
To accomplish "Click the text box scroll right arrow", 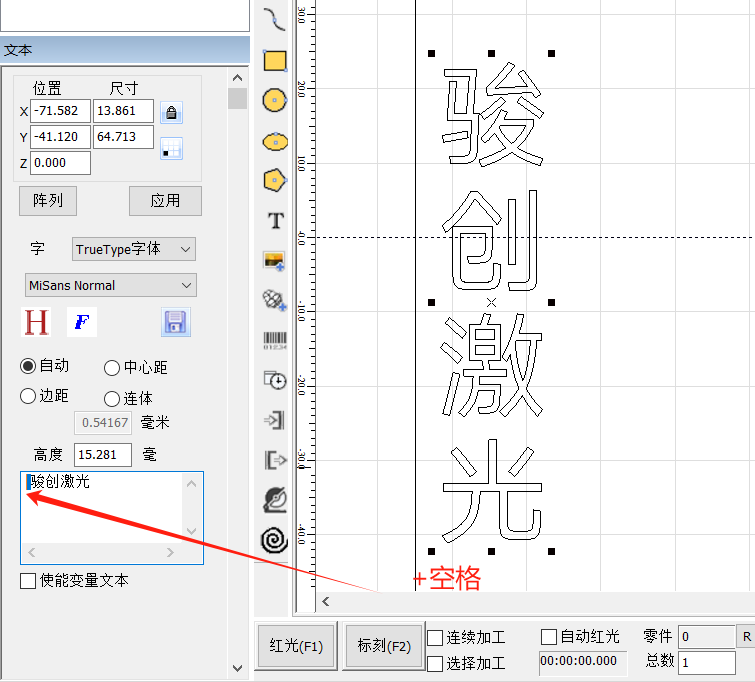I will pyautogui.click(x=170, y=552).
